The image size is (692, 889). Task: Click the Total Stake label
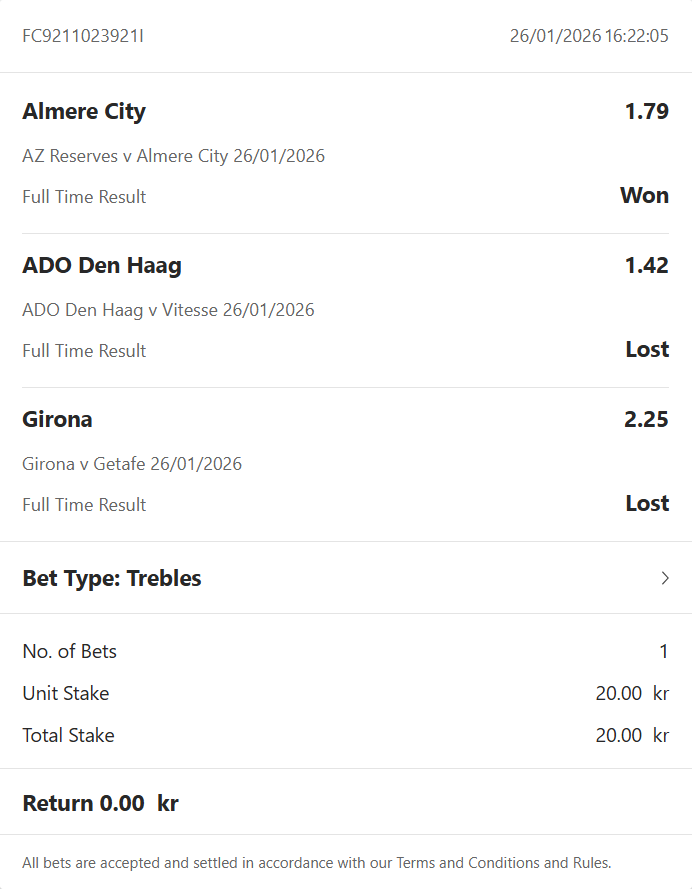(68, 735)
